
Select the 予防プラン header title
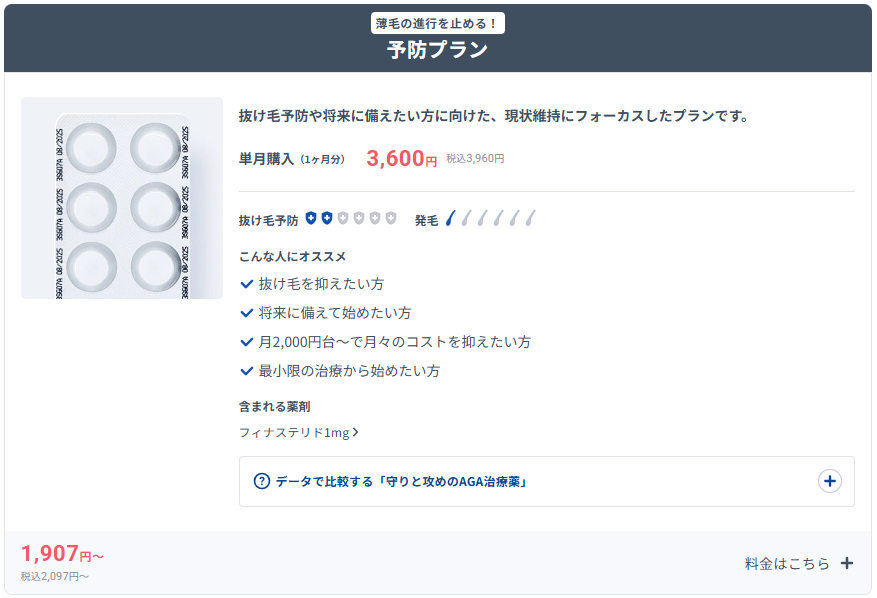[x=438, y=50]
